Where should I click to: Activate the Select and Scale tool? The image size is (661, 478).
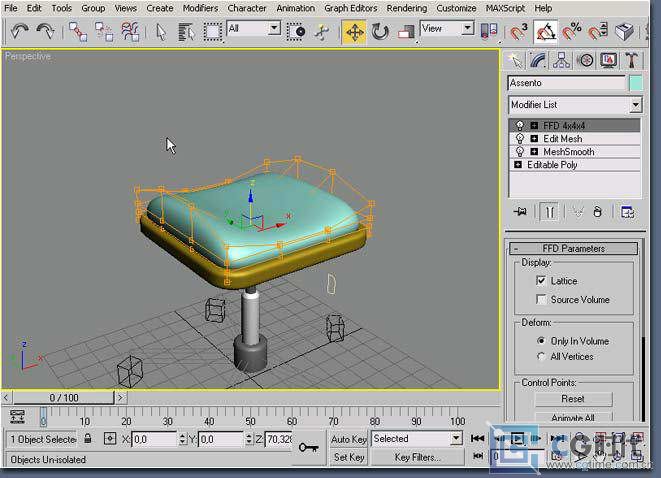point(406,32)
